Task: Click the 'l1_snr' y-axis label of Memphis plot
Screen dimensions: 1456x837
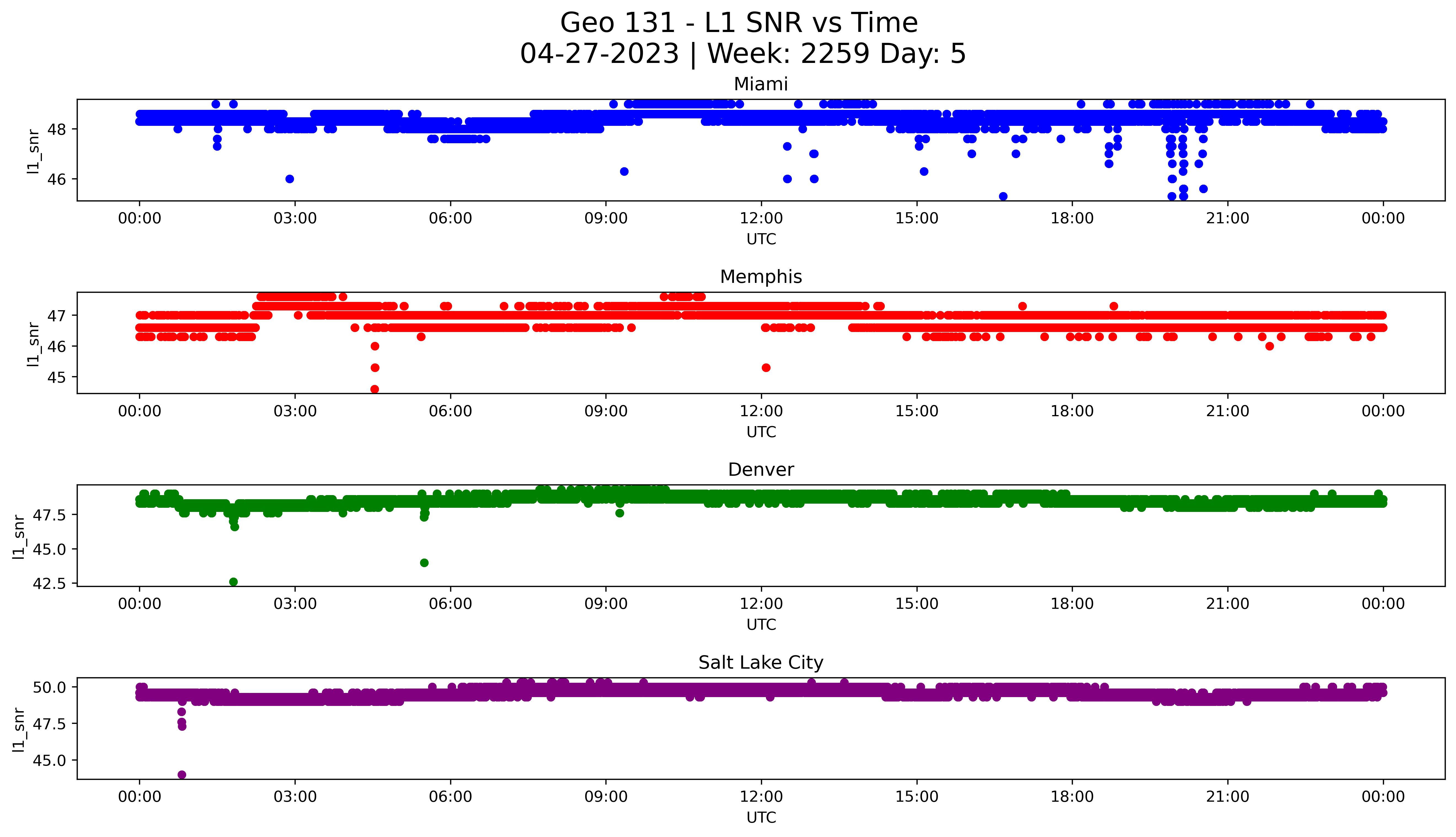Action: [34, 344]
